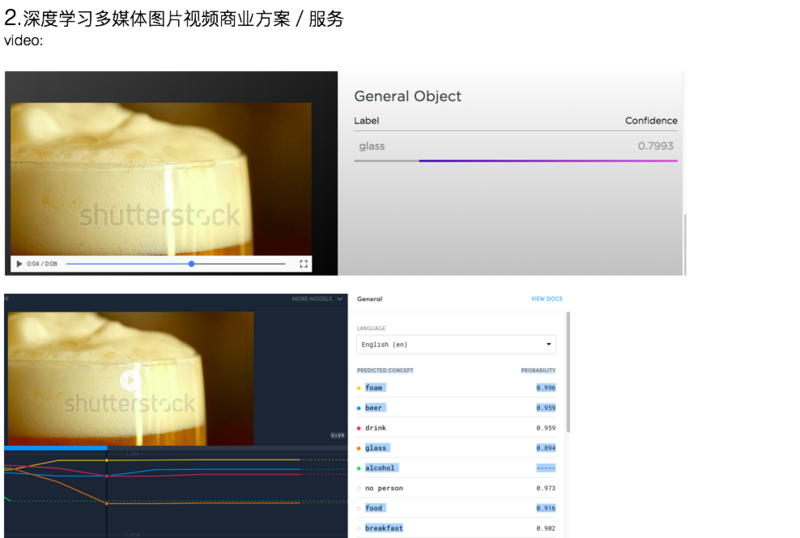Click the purple confidence bar for glass
Image resolution: width=800 pixels, height=538 pixels.
tap(548, 161)
